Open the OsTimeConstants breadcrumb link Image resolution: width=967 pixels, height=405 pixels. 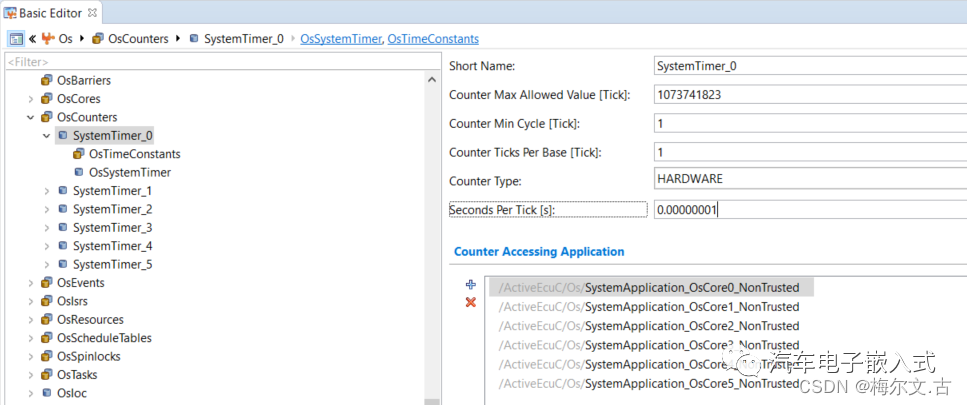432,39
